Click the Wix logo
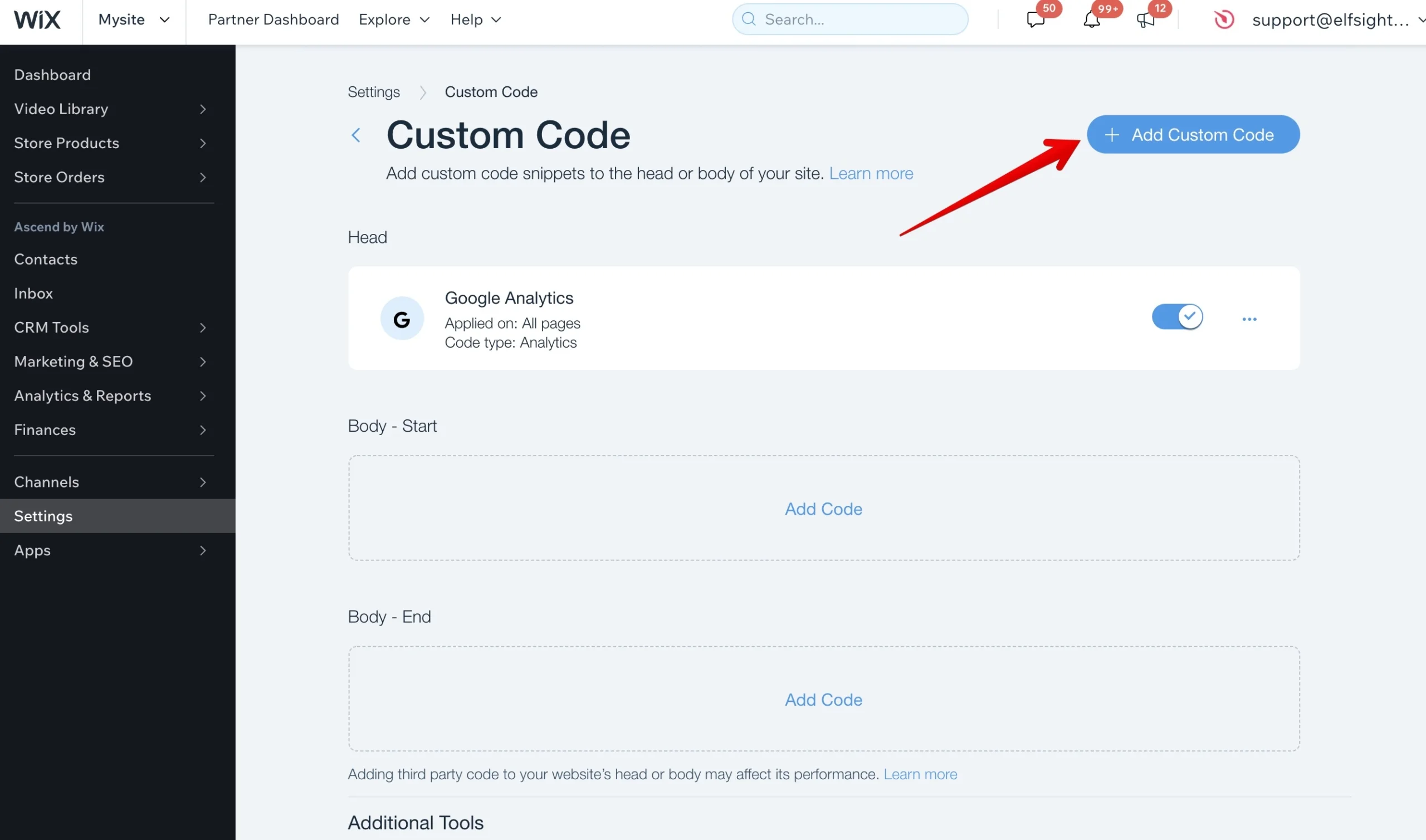Image resolution: width=1426 pixels, height=840 pixels. pyautogui.click(x=37, y=20)
